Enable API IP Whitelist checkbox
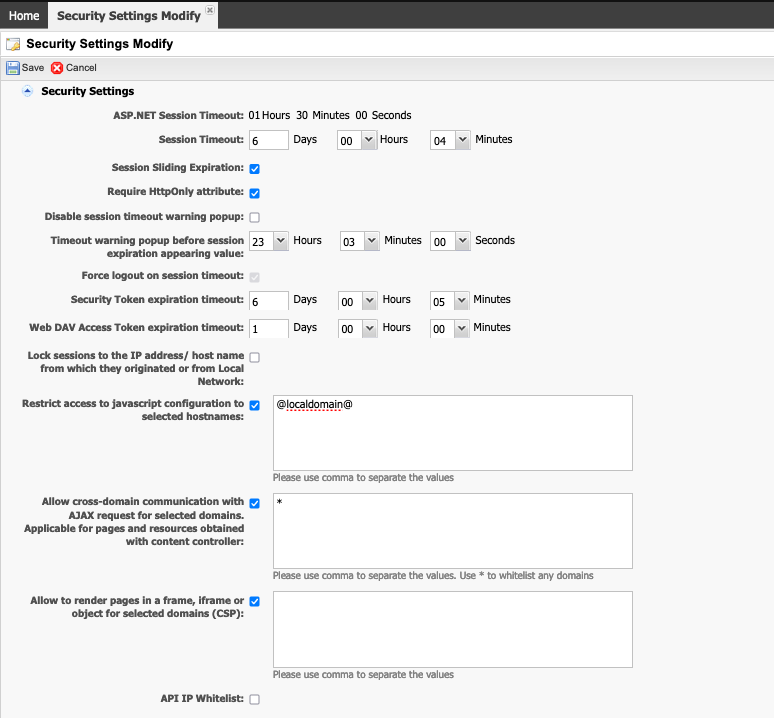774x718 pixels. tap(255, 699)
